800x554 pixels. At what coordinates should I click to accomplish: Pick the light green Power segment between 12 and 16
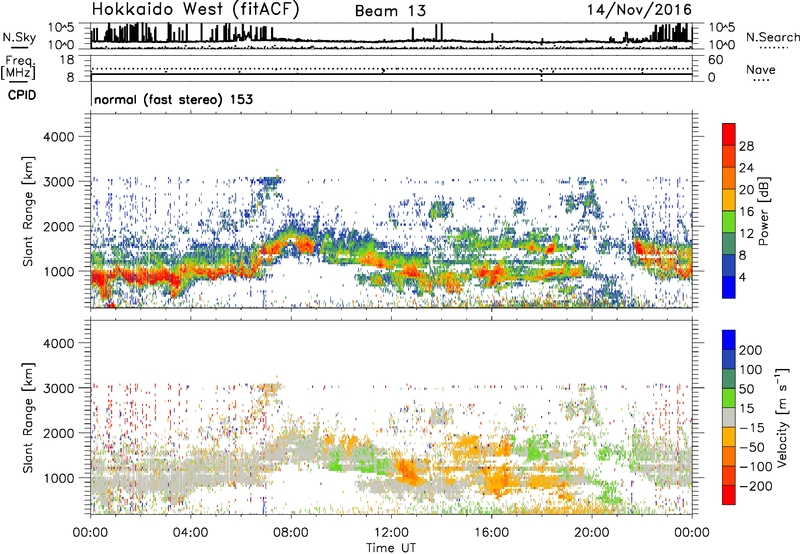click(x=729, y=222)
